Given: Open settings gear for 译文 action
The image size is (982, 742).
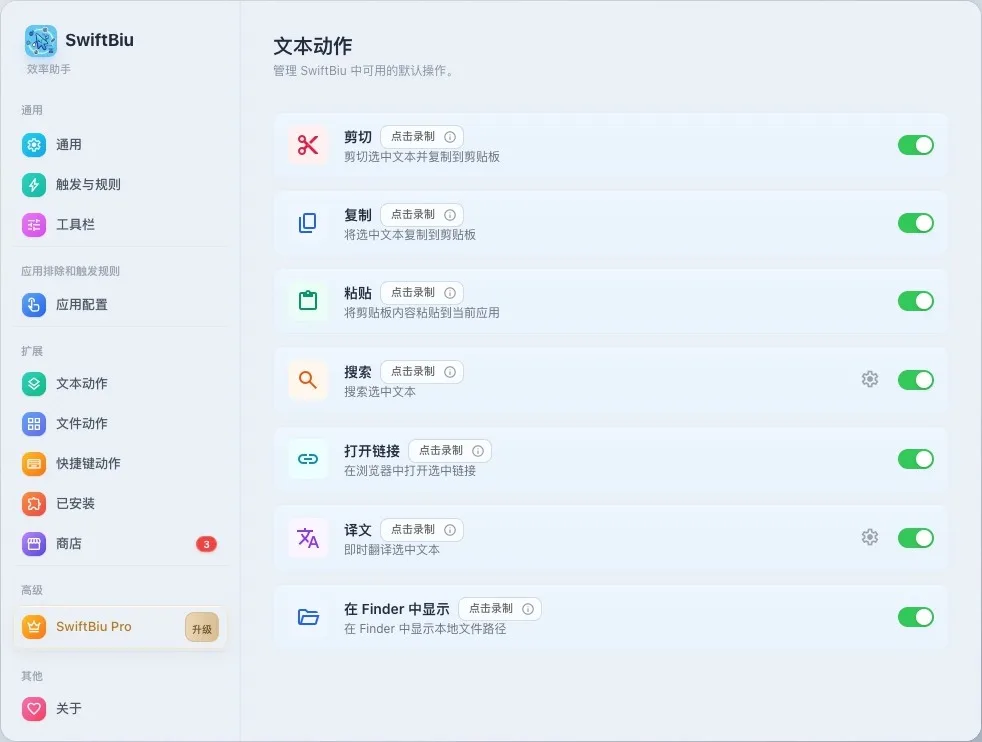Looking at the screenshot, I should [x=869, y=537].
